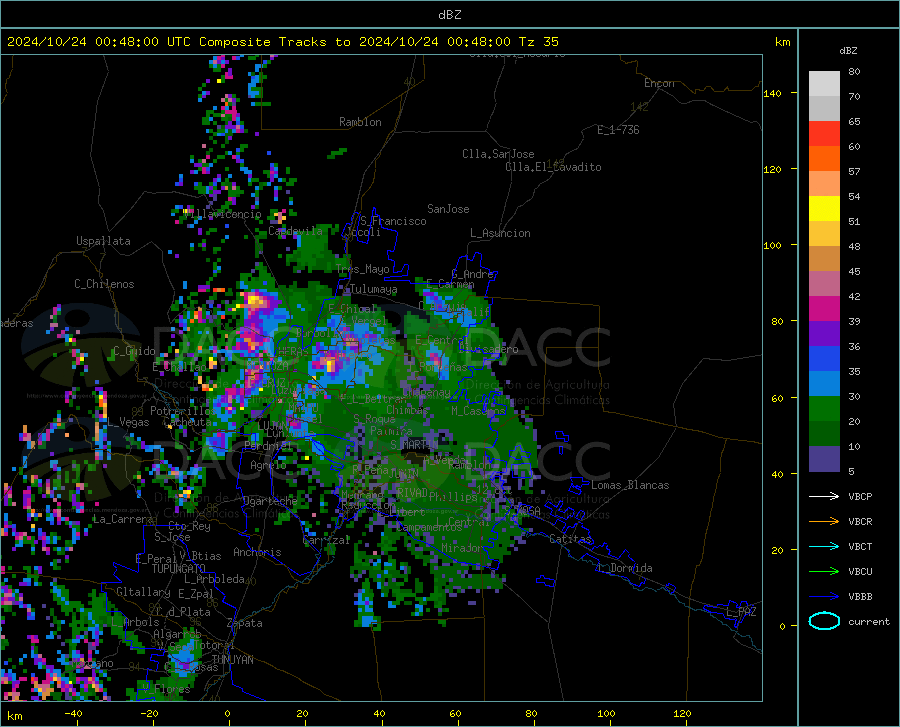The height and width of the screenshot is (727, 900).
Task: Click the 'E_1-736' map label
Action: coord(618,130)
